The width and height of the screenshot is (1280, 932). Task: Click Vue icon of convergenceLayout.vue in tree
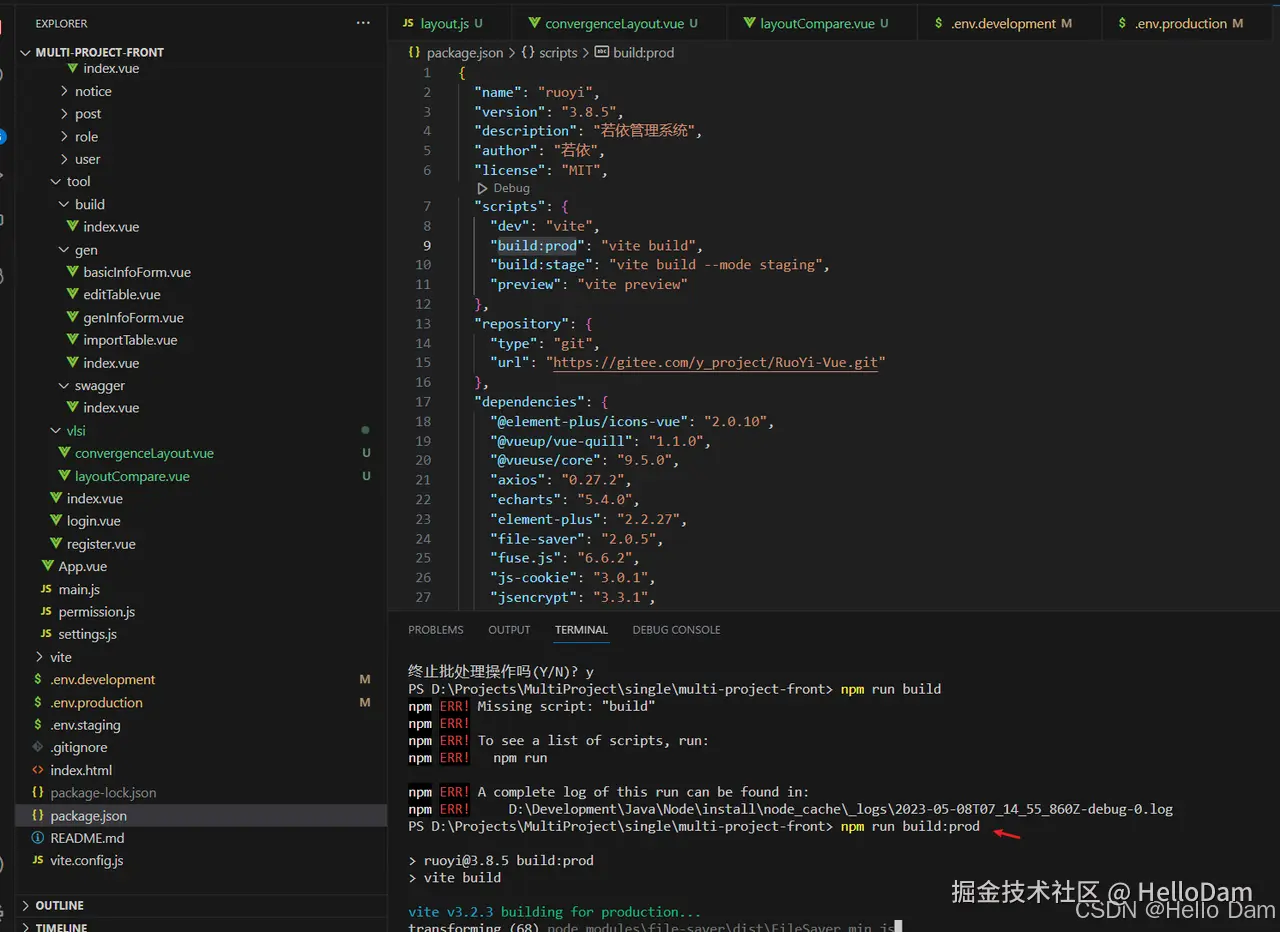coord(64,453)
